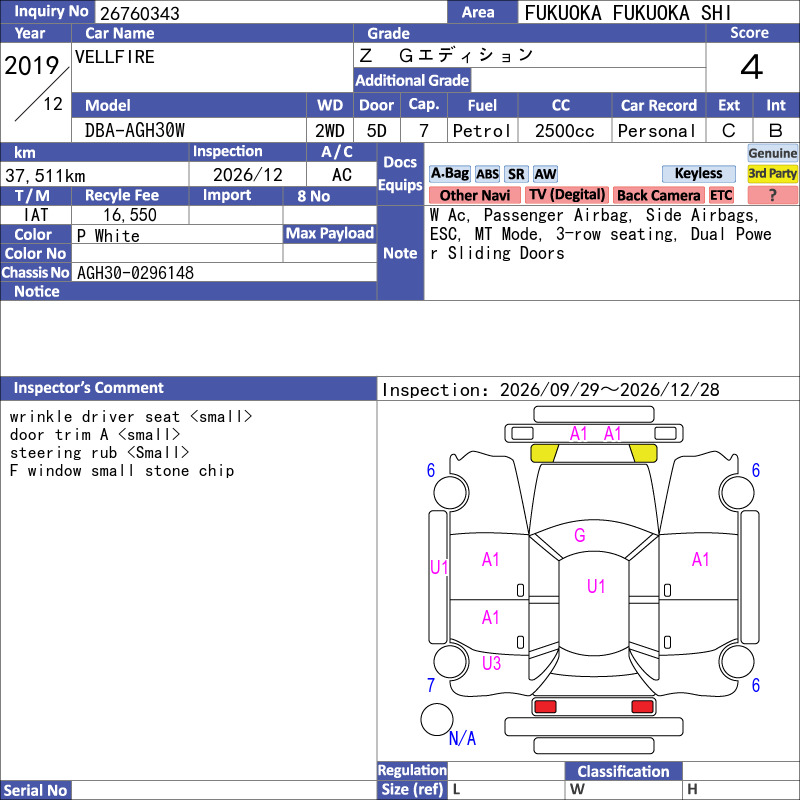The width and height of the screenshot is (800, 800).
Task: Click the U3 mark on rear panel
Action: coord(491,663)
